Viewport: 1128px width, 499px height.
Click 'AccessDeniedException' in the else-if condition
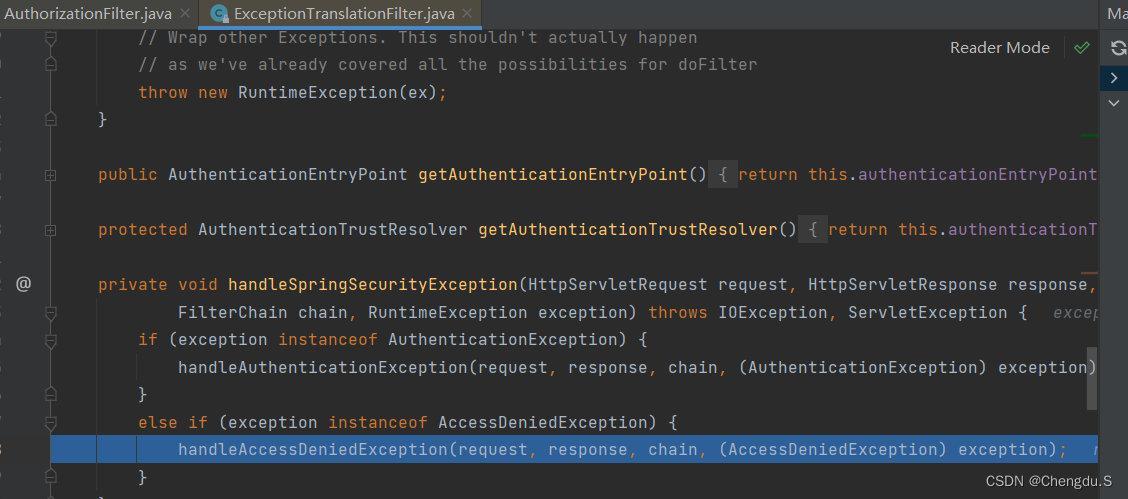[x=543, y=423]
